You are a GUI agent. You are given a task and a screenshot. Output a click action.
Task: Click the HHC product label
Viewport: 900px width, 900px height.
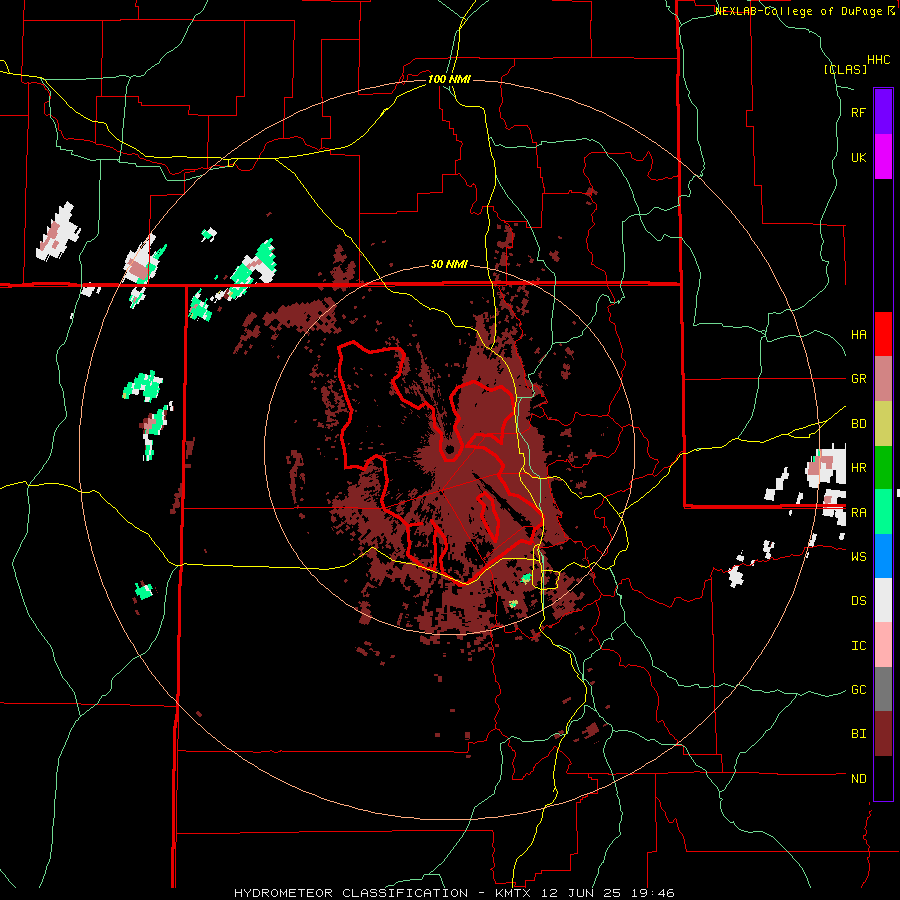[x=878, y=60]
